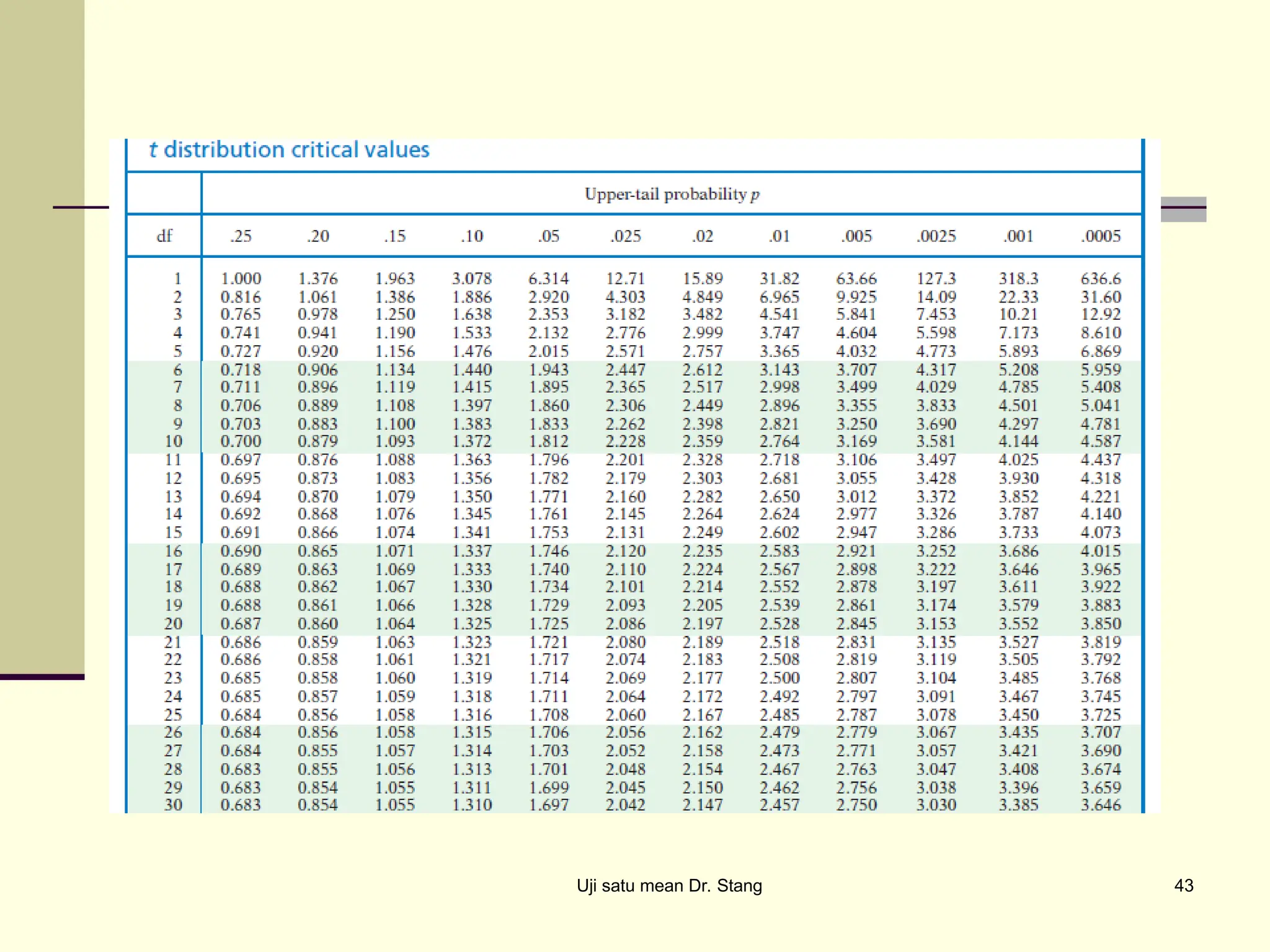Click the 't distribution critical values' title
The image size is (1270, 952).
[x=289, y=150]
